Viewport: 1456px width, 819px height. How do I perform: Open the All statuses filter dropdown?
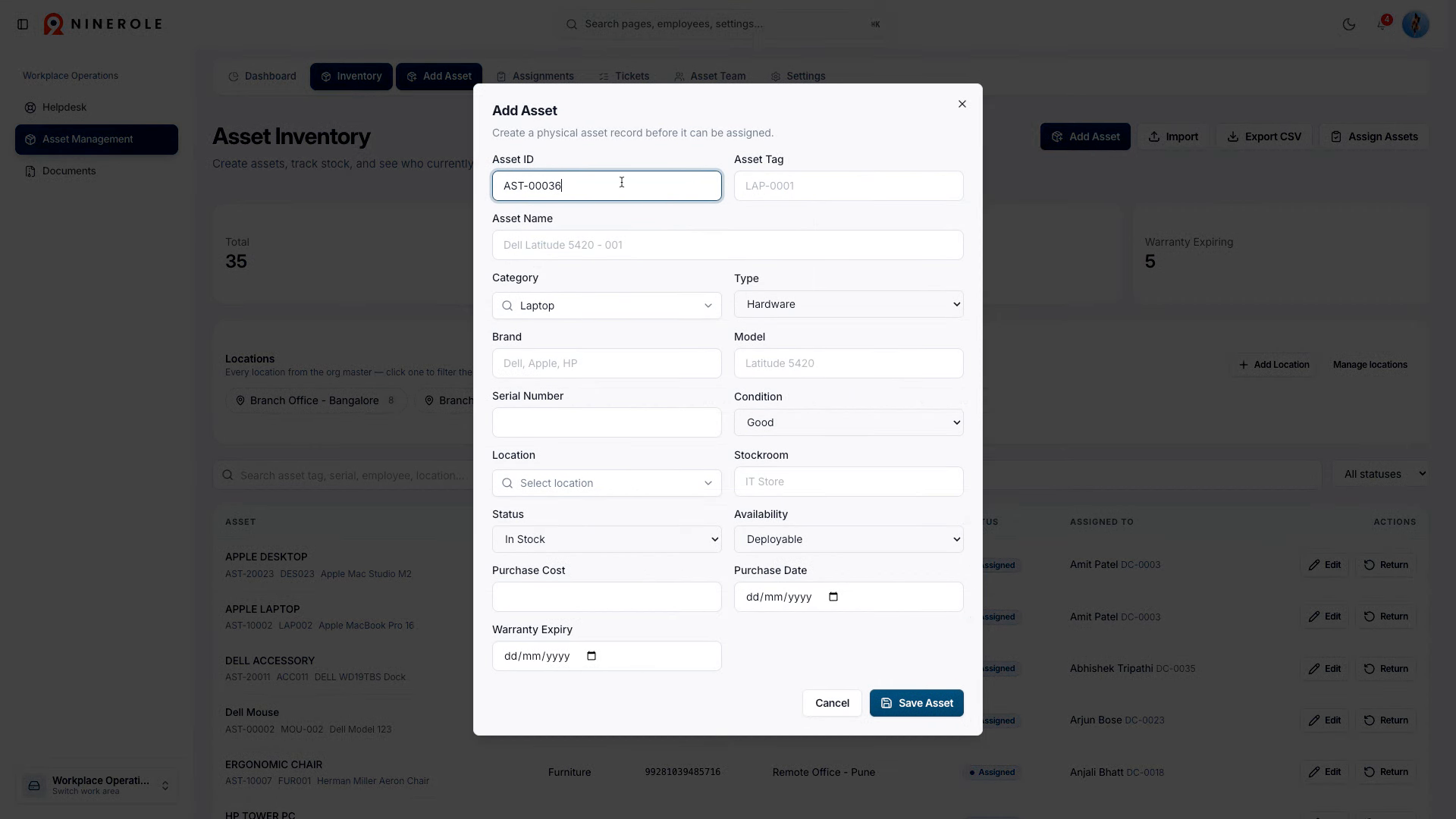click(1380, 474)
